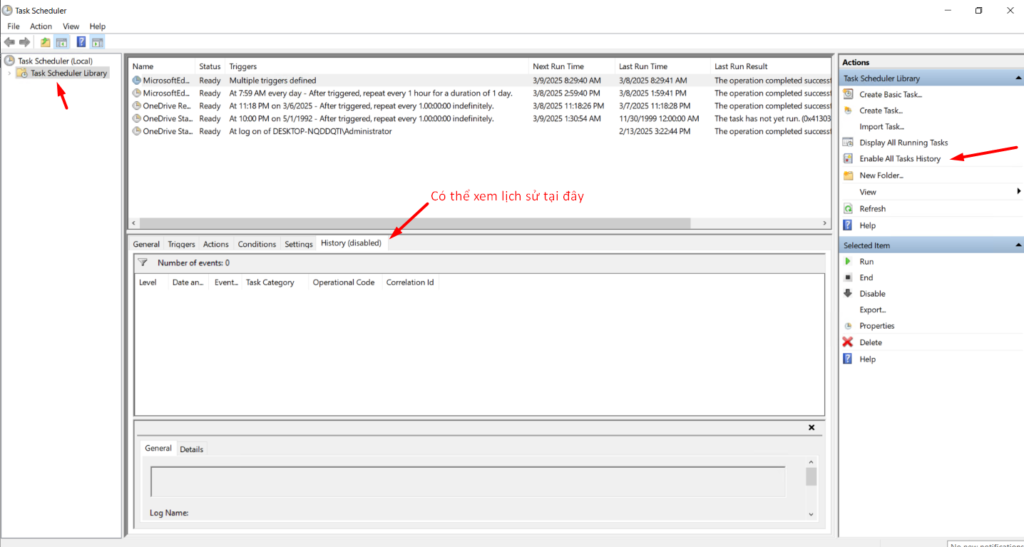This screenshot has height=547, width=1024.
Task: Click the Create Basic Task icon in Actions
Action: 848,94
